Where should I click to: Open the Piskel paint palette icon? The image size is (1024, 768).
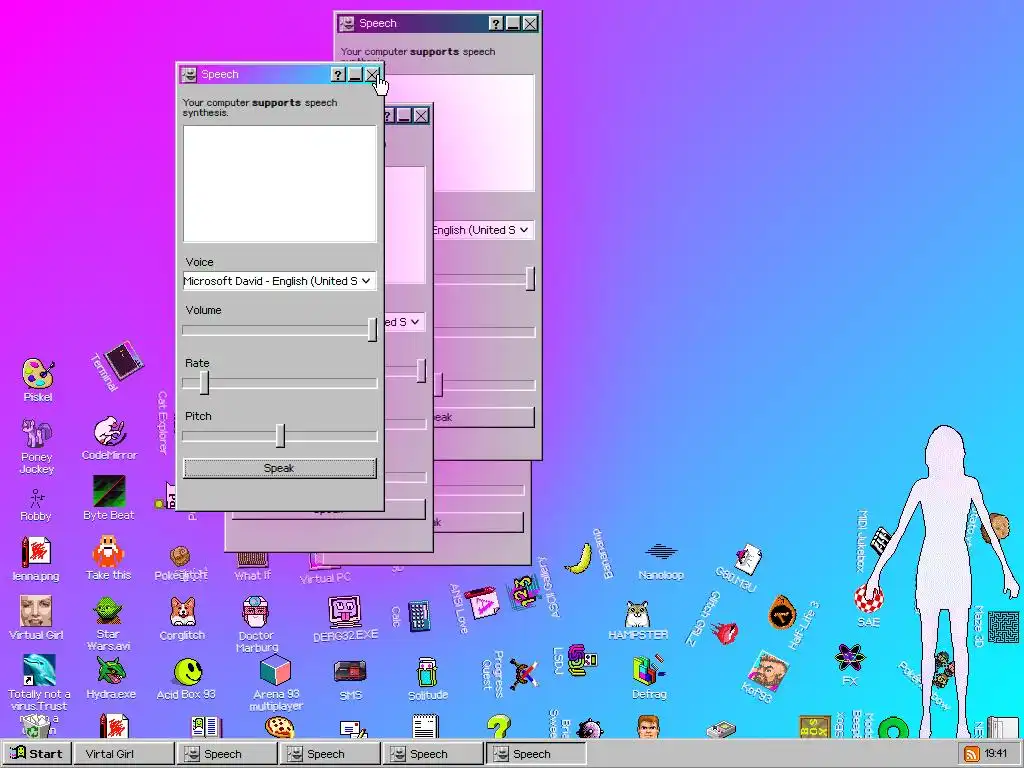(x=38, y=374)
